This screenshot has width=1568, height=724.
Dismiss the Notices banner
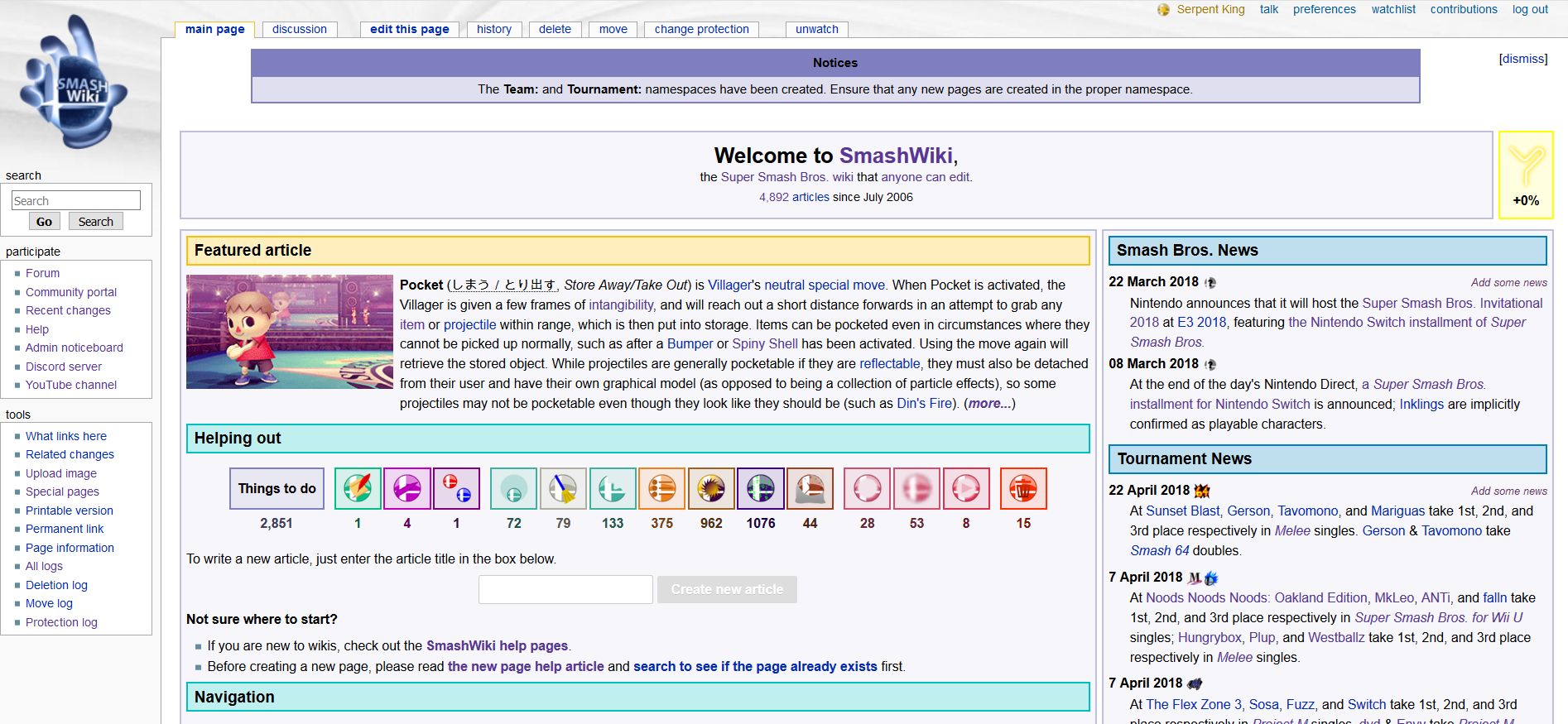click(1522, 59)
